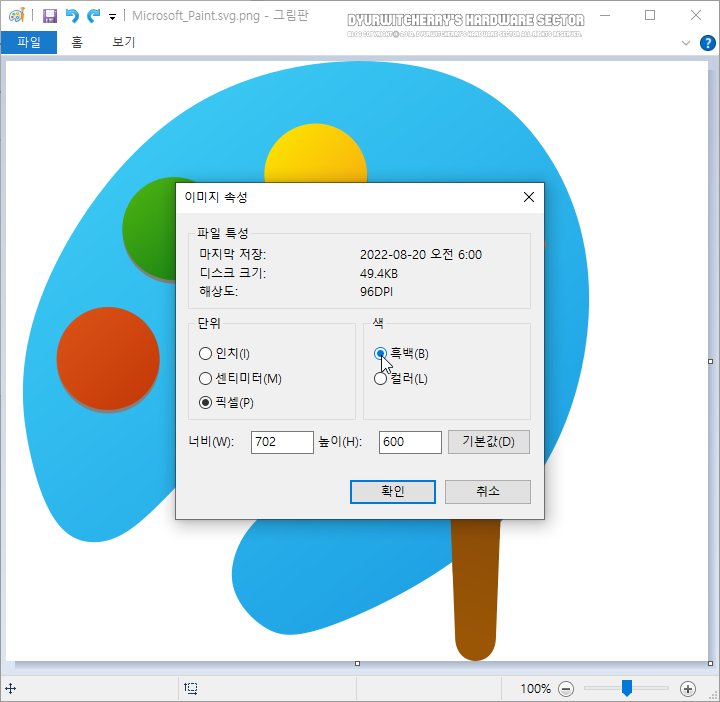
Task: Zoom in with the plus button
Action: [687, 689]
